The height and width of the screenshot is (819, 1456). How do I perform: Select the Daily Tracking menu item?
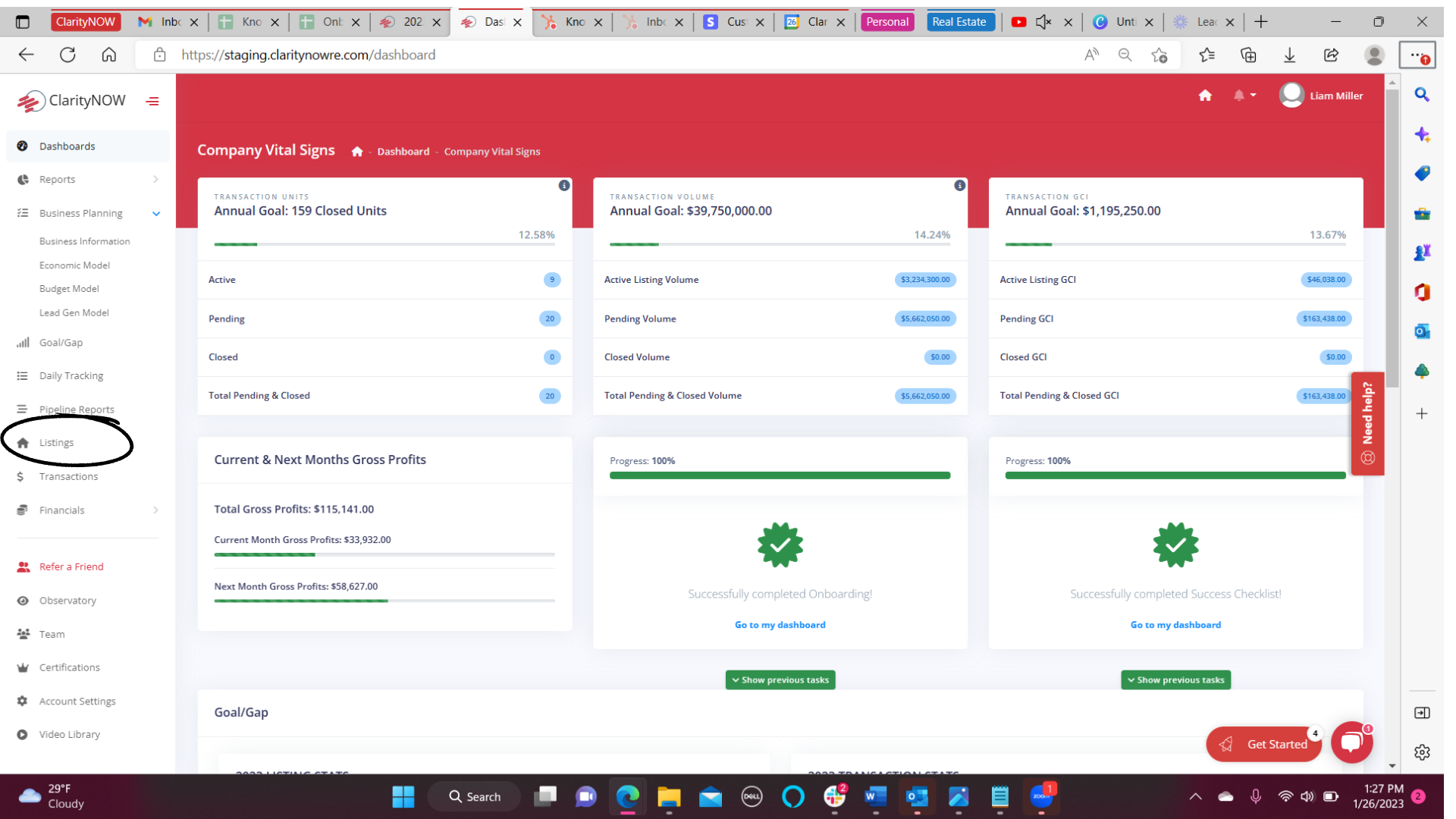(71, 375)
